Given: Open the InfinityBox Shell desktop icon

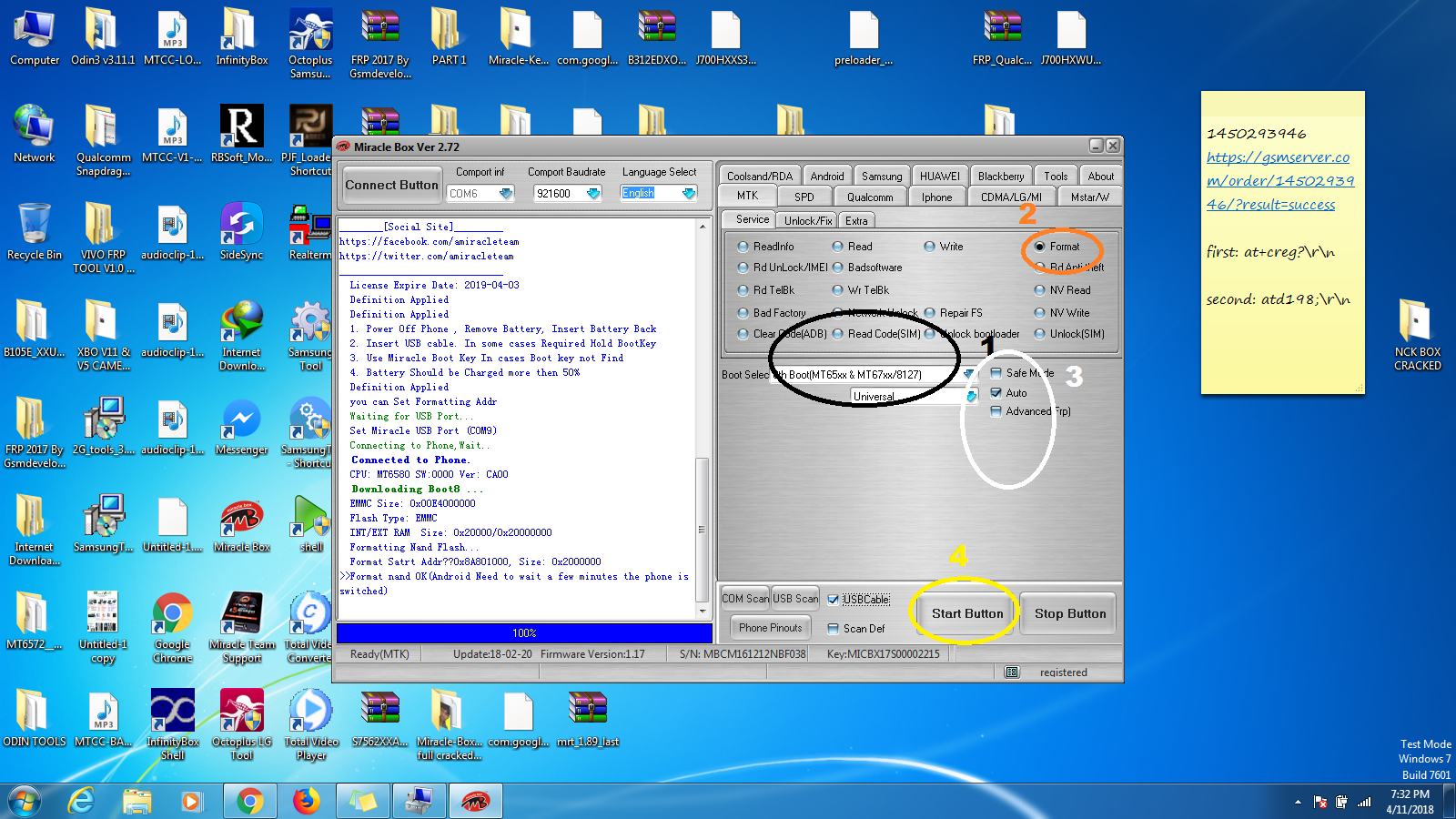Looking at the screenshot, I should pos(172,724).
